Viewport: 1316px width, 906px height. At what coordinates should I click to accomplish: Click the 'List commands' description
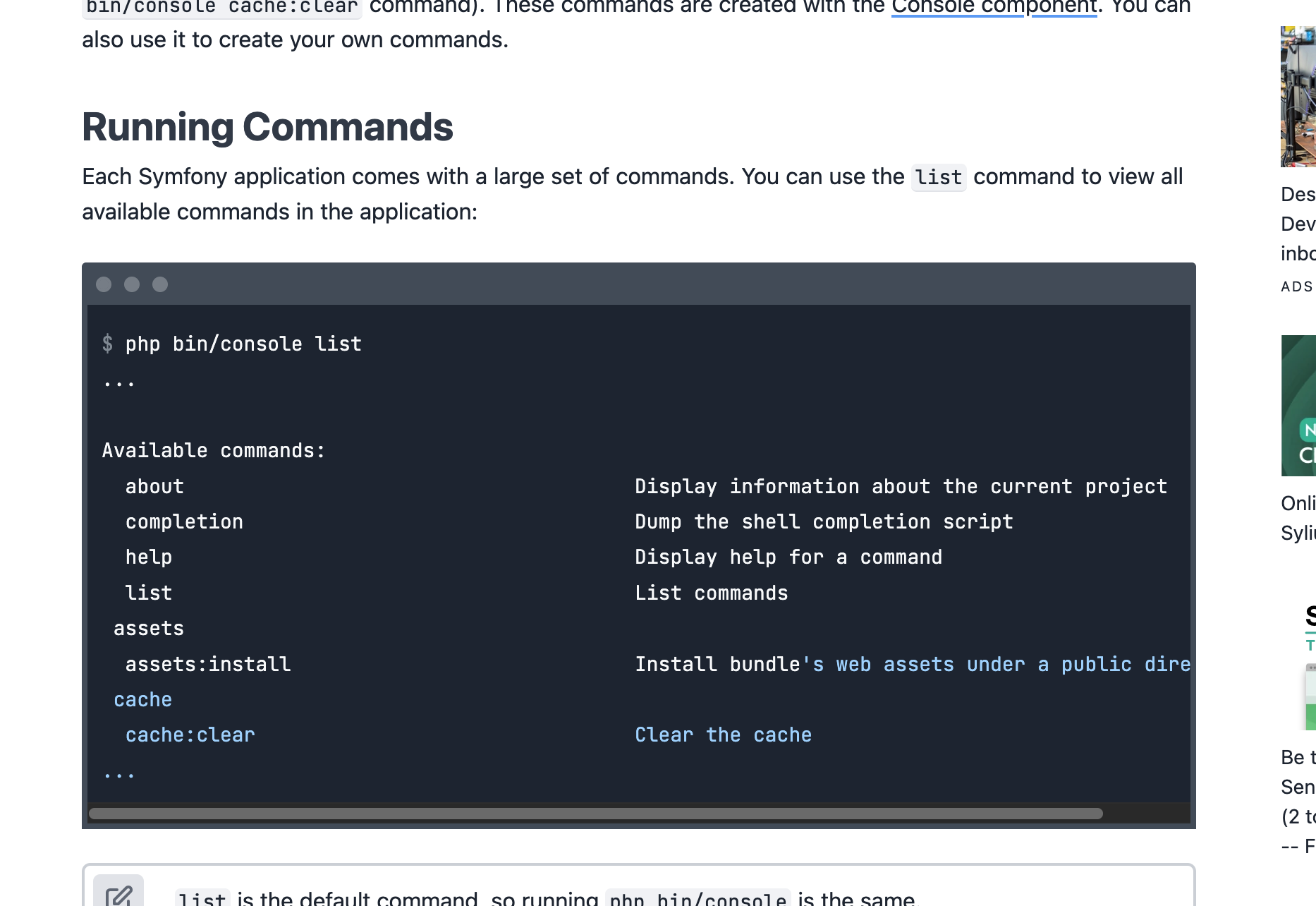point(711,593)
